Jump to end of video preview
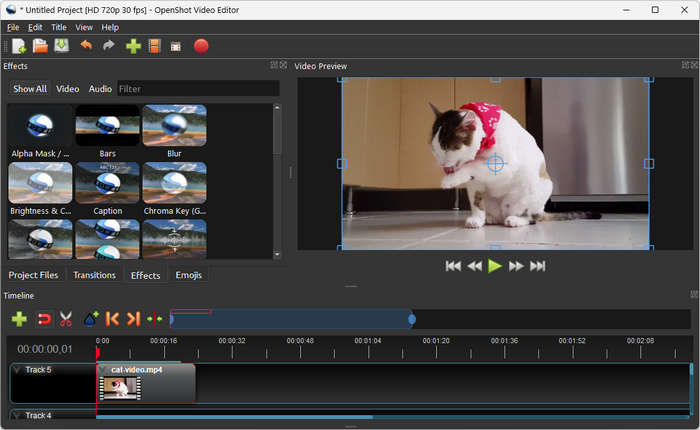 [x=538, y=266]
